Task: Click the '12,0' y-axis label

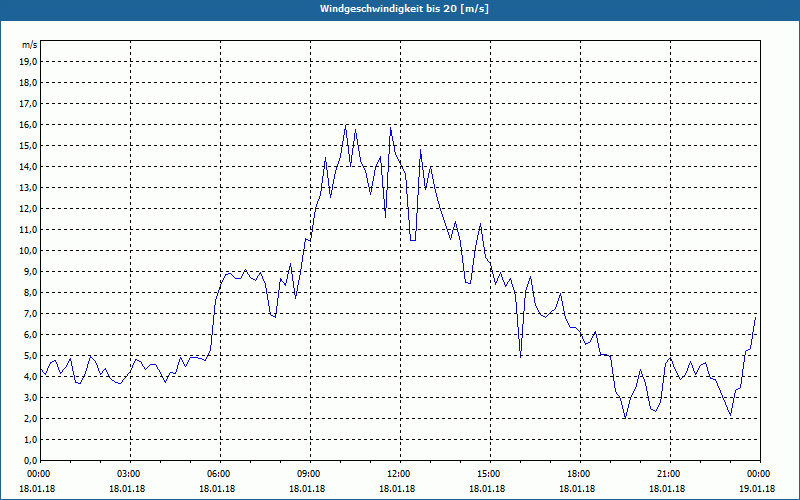Action: [28, 209]
